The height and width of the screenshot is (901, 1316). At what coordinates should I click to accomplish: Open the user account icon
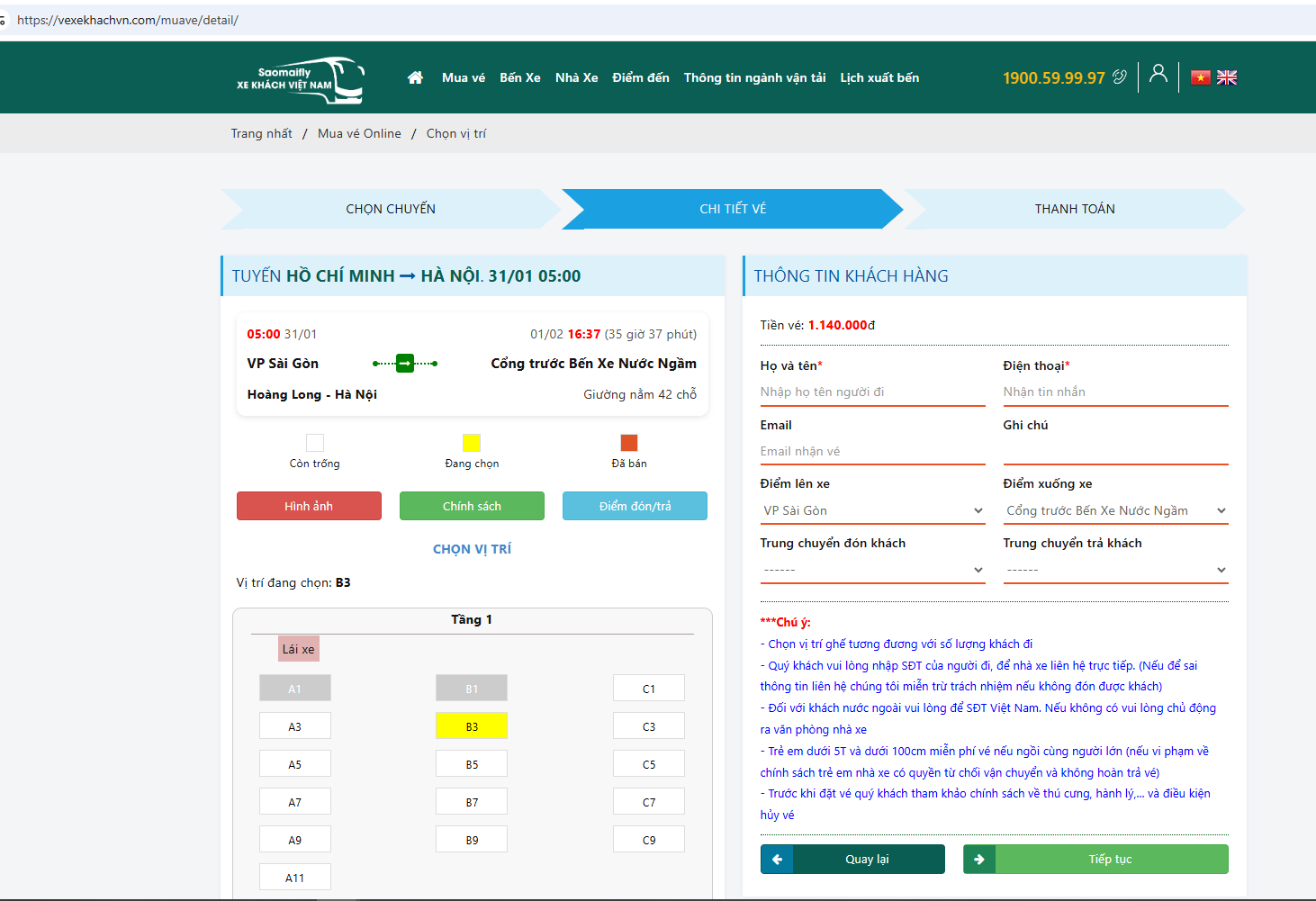[1158, 74]
